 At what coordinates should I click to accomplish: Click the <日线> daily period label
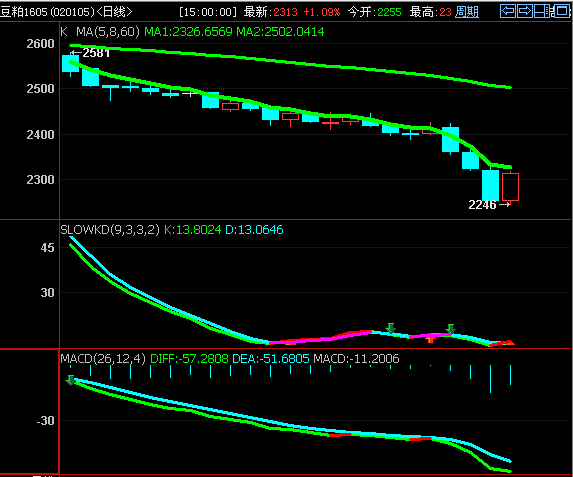coord(114,12)
